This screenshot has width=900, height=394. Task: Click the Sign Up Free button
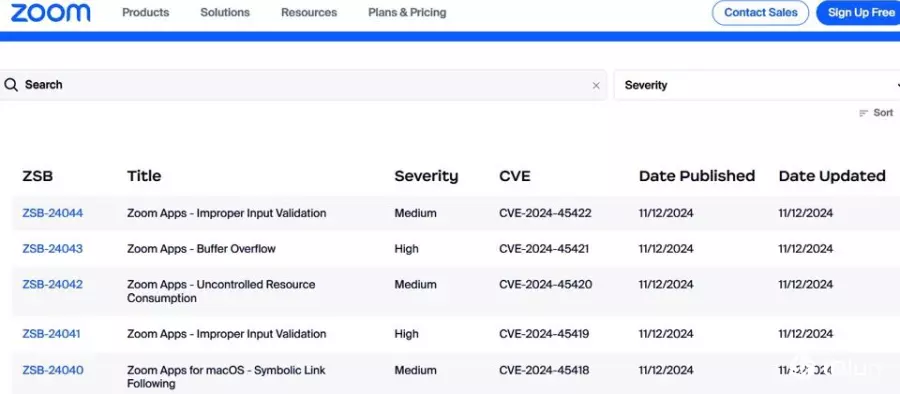coord(859,13)
